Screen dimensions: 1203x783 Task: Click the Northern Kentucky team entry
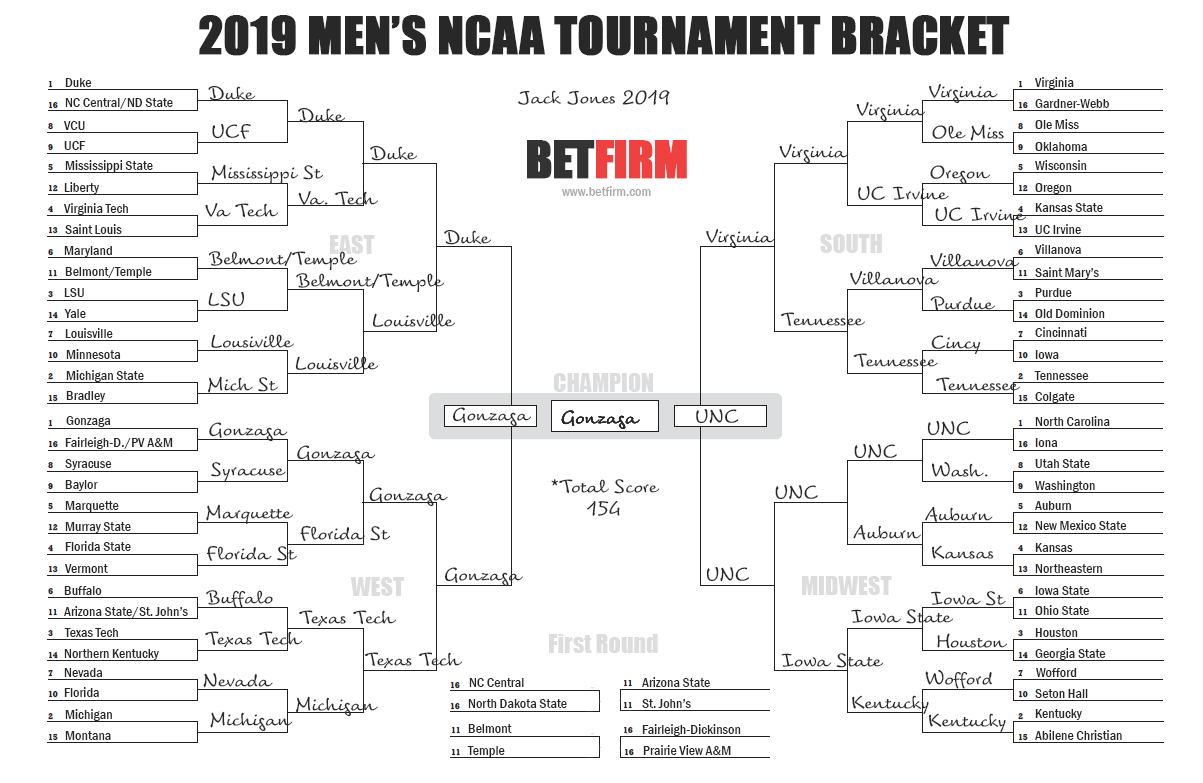pos(111,654)
